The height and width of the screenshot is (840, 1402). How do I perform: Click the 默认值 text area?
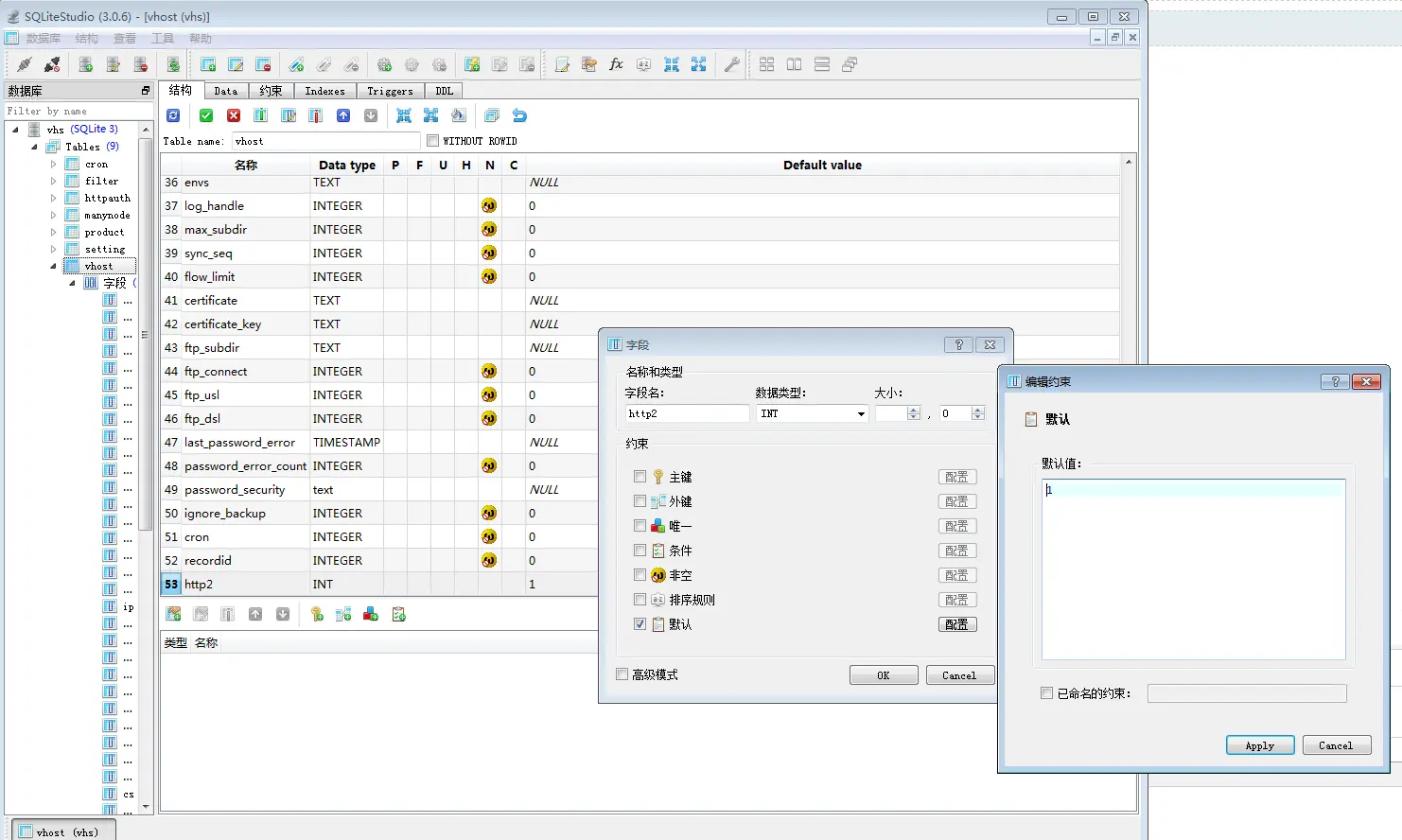[x=1194, y=569]
